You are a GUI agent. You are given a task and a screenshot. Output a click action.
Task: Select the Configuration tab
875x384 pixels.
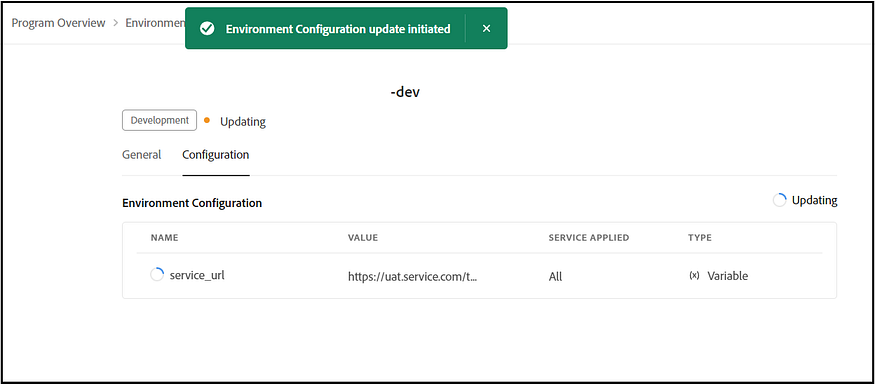(215, 155)
